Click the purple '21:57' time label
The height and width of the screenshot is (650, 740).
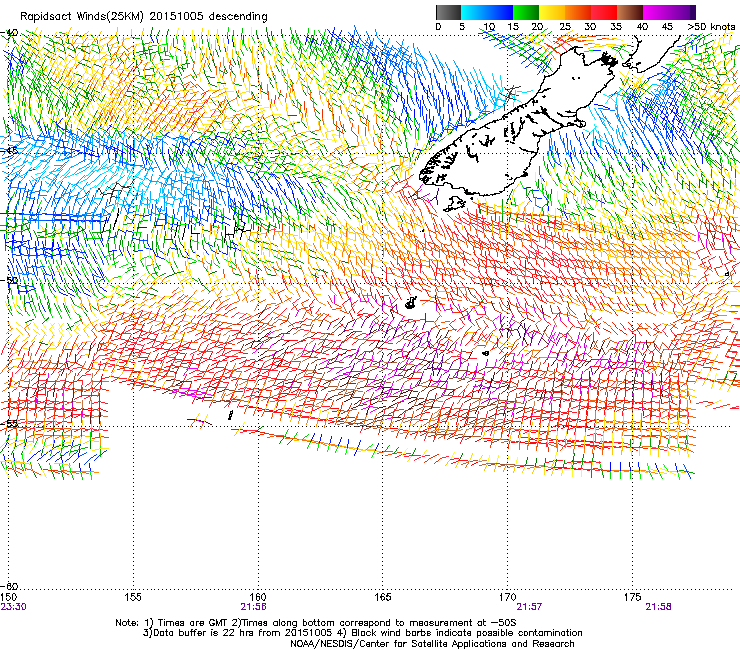(x=530, y=607)
